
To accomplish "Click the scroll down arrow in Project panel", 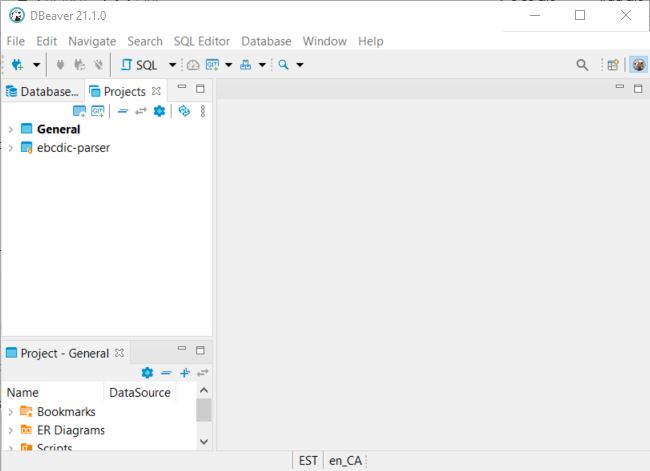I will 204,442.
